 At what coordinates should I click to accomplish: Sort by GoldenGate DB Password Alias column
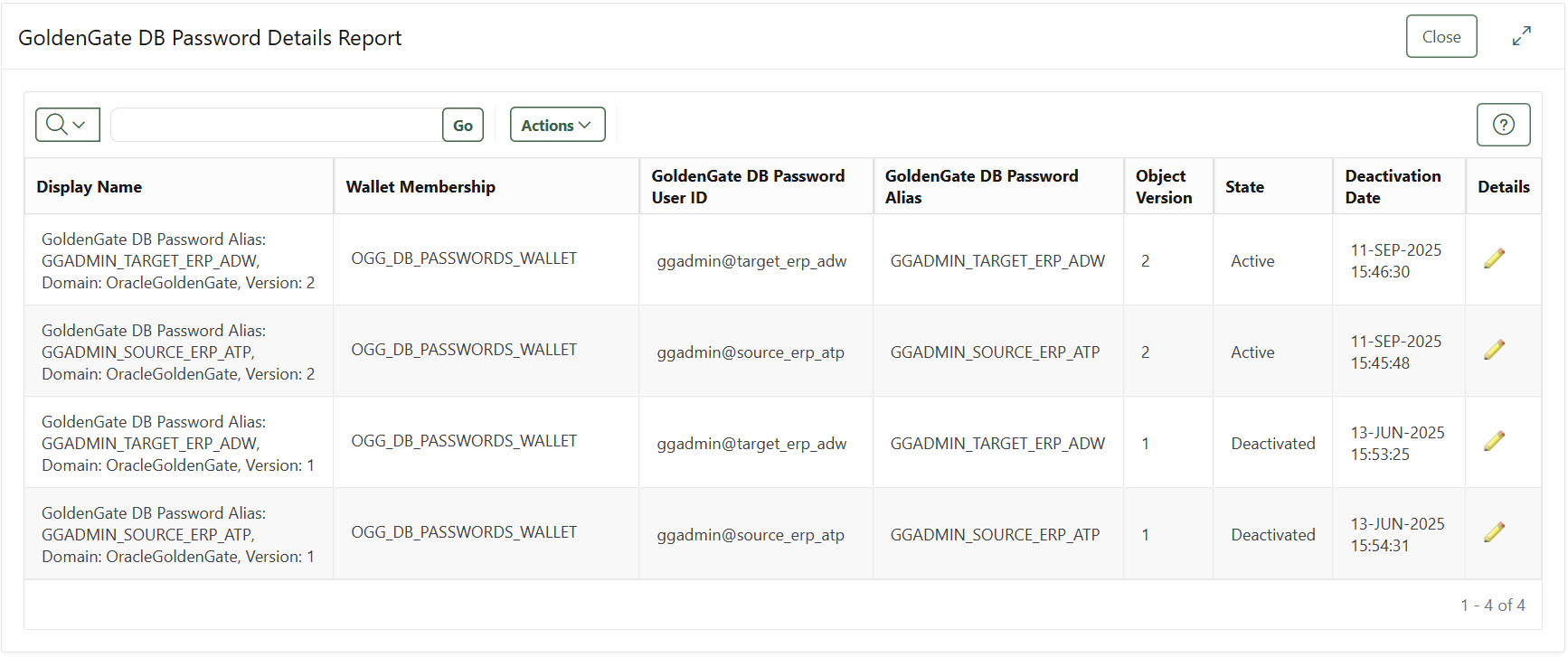[x=981, y=185]
